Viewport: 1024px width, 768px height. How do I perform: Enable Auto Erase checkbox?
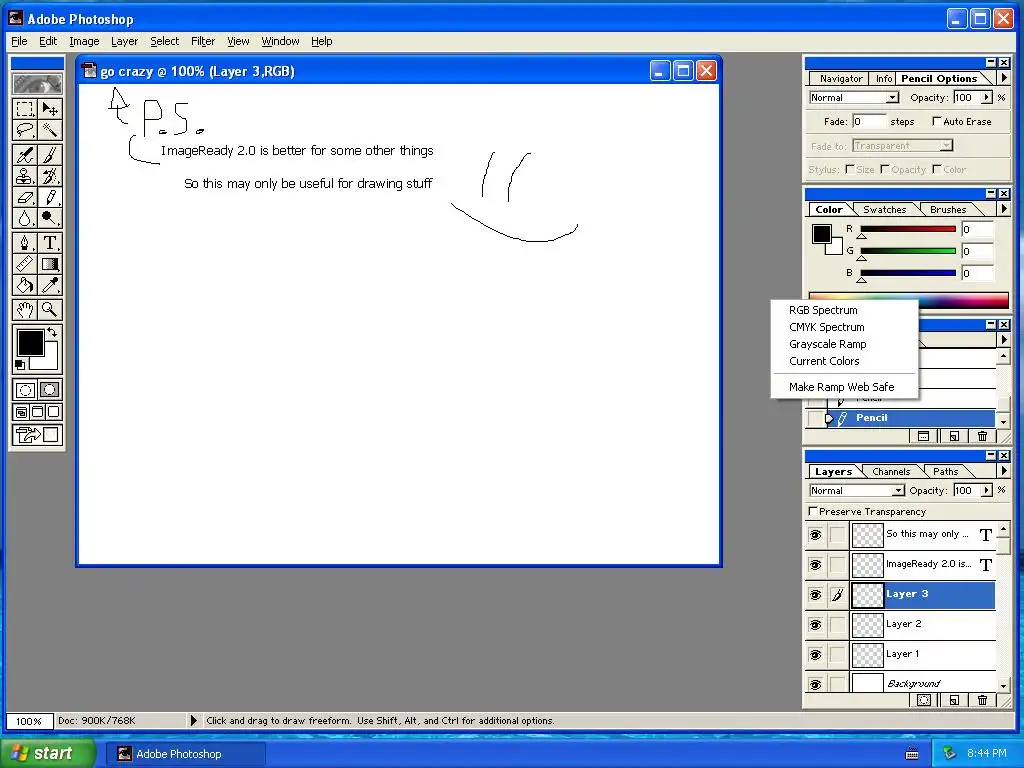[936, 121]
